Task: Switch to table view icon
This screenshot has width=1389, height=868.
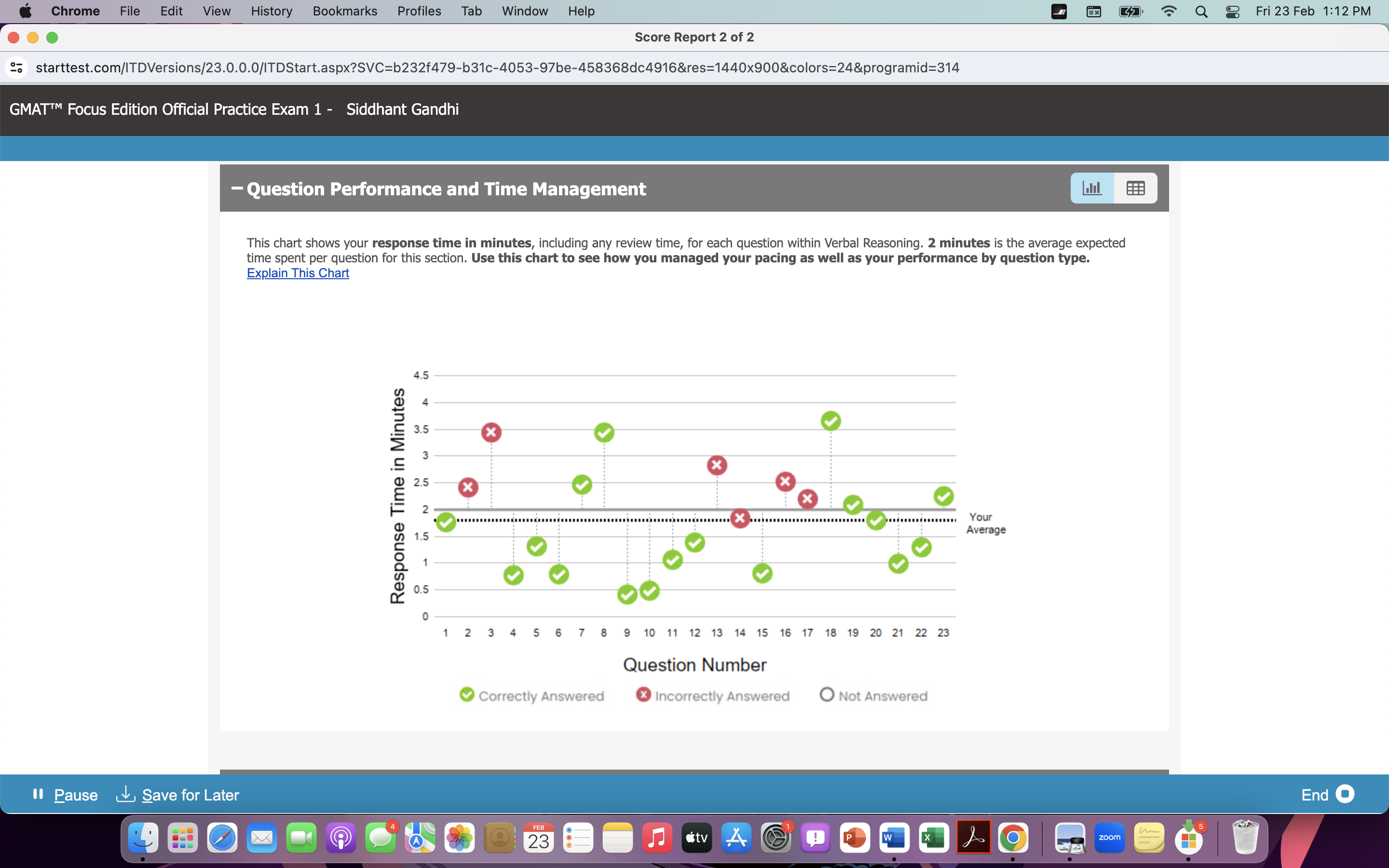Action: pyautogui.click(x=1135, y=188)
